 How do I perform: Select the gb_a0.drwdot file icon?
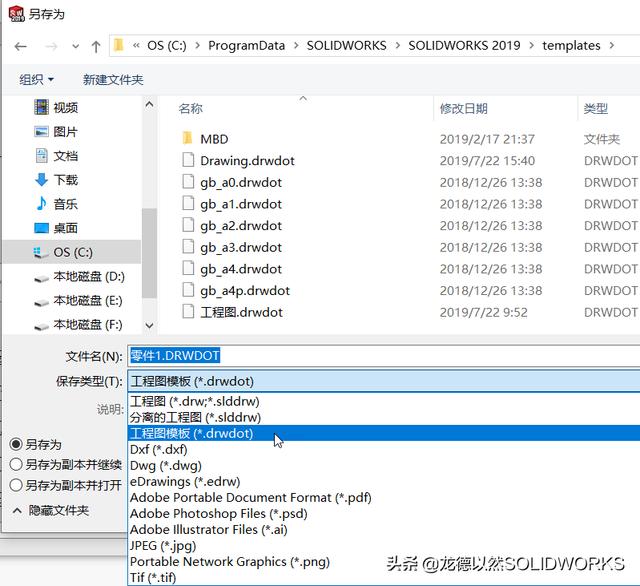[188, 181]
